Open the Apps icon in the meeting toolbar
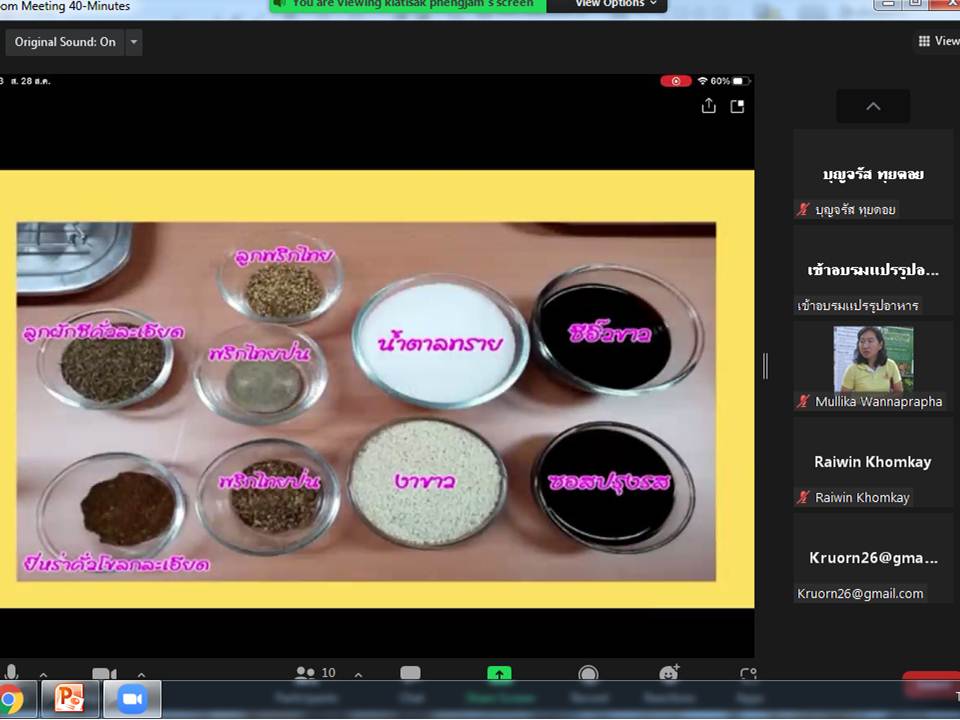The image size is (960, 720). pyautogui.click(x=748, y=673)
